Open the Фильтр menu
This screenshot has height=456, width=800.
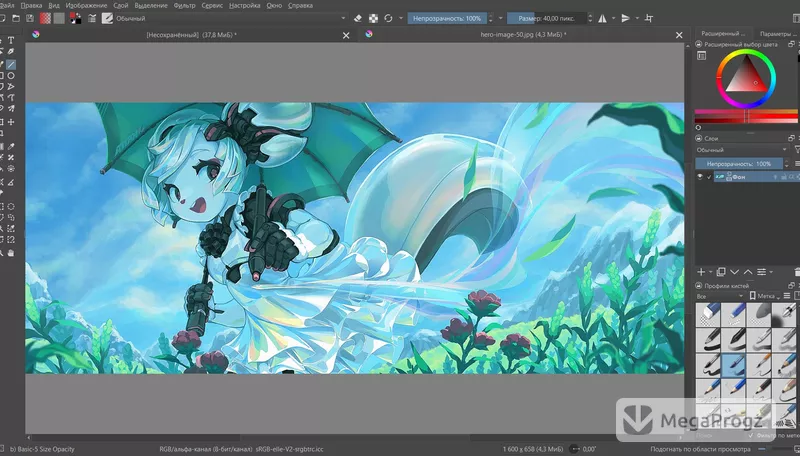tap(184, 6)
